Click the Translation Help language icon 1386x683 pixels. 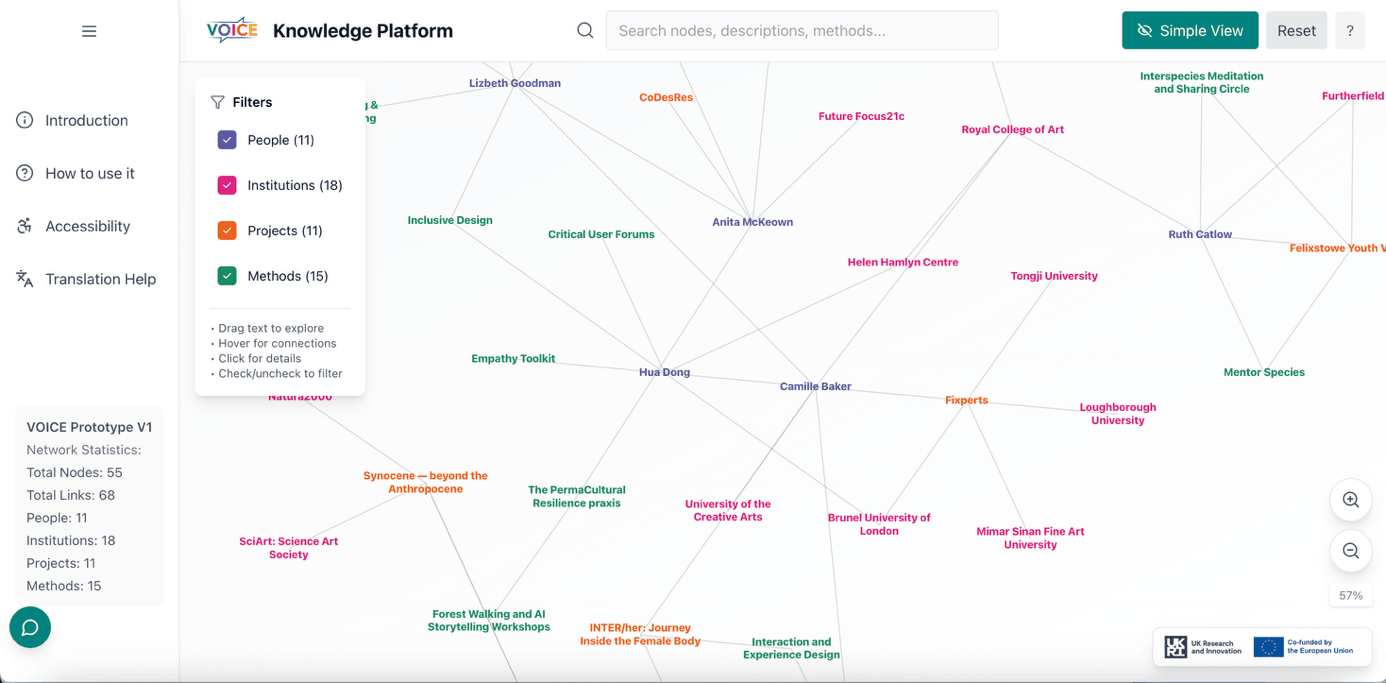[x=25, y=279]
